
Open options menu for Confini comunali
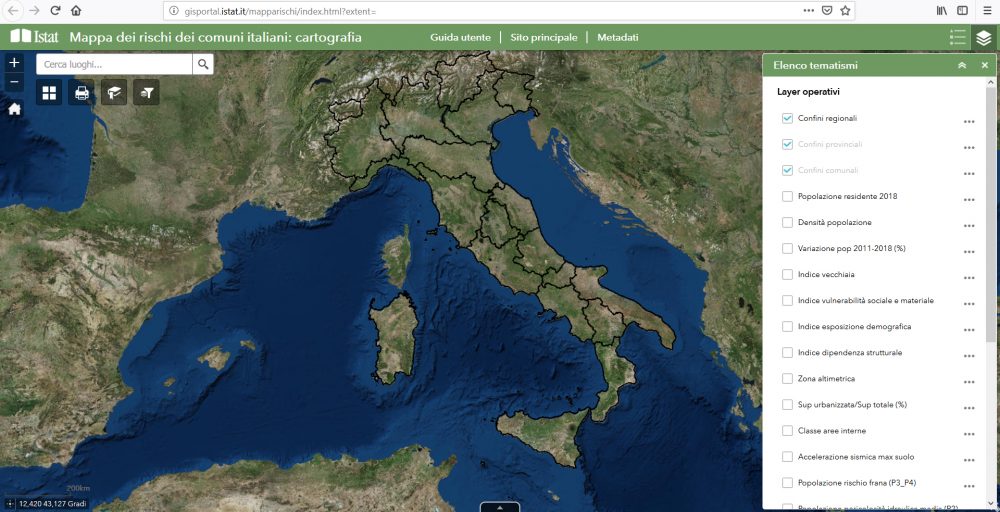pyautogui.click(x=969, y=174)
